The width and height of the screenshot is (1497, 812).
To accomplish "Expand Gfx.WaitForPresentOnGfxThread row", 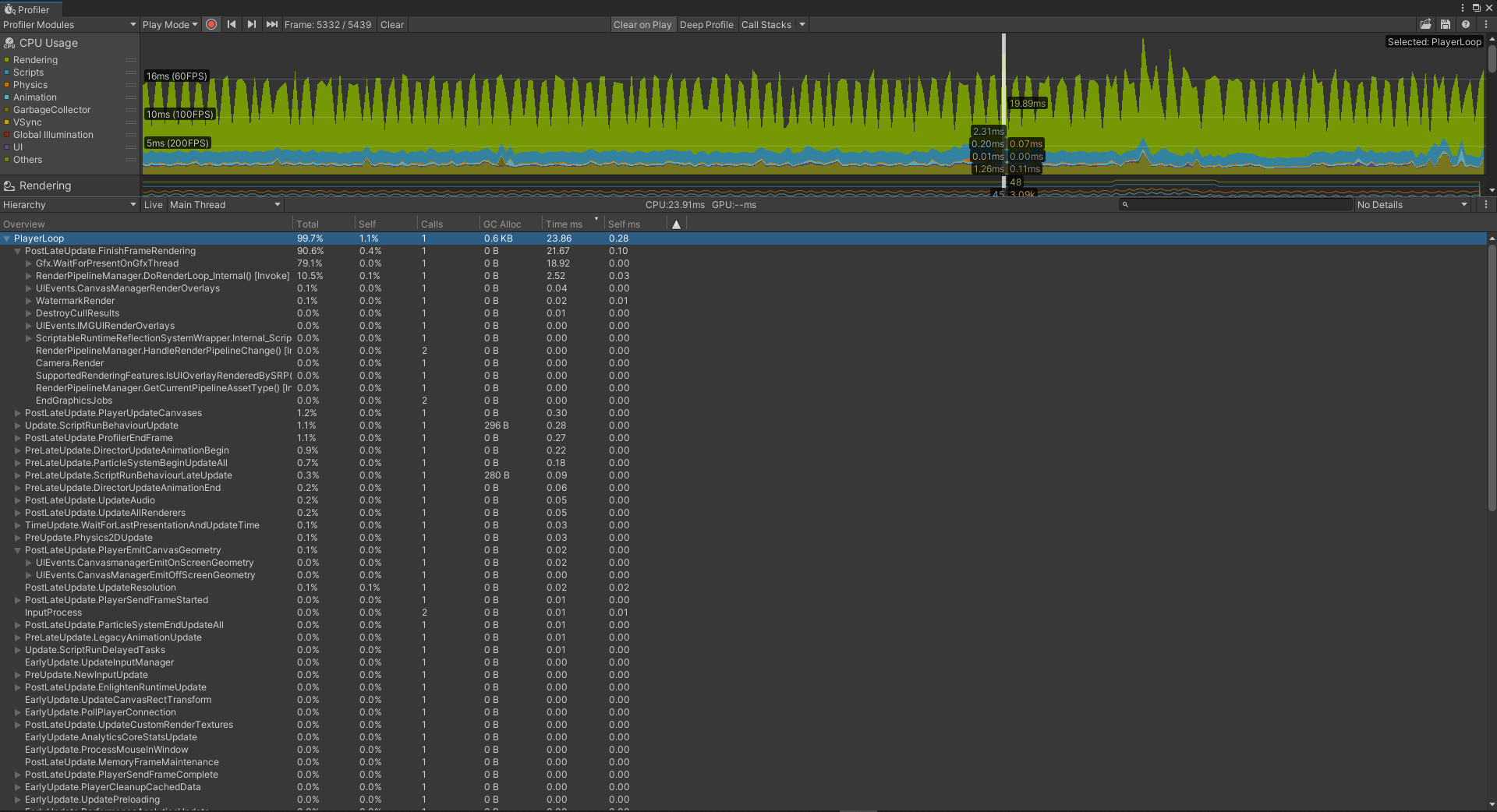I will 29,263.
